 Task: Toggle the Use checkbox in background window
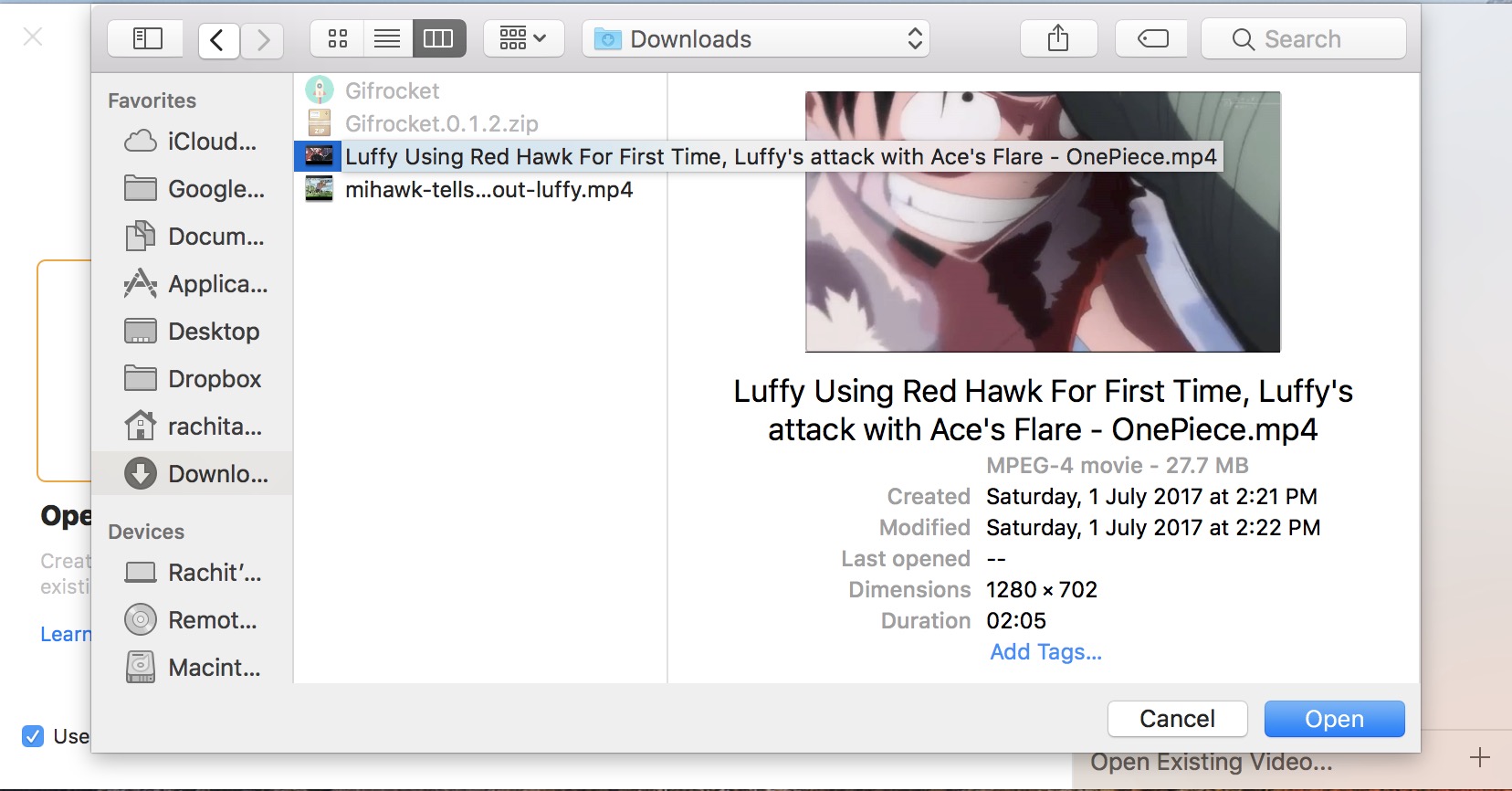point(33,736)
